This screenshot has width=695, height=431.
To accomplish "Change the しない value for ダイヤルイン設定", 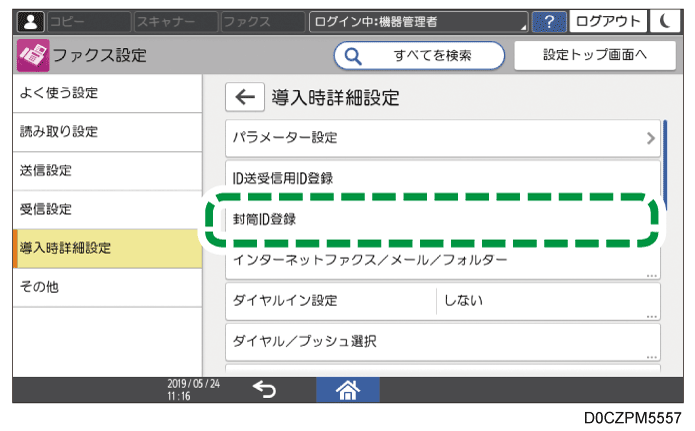I will click(x=548, y=301).
